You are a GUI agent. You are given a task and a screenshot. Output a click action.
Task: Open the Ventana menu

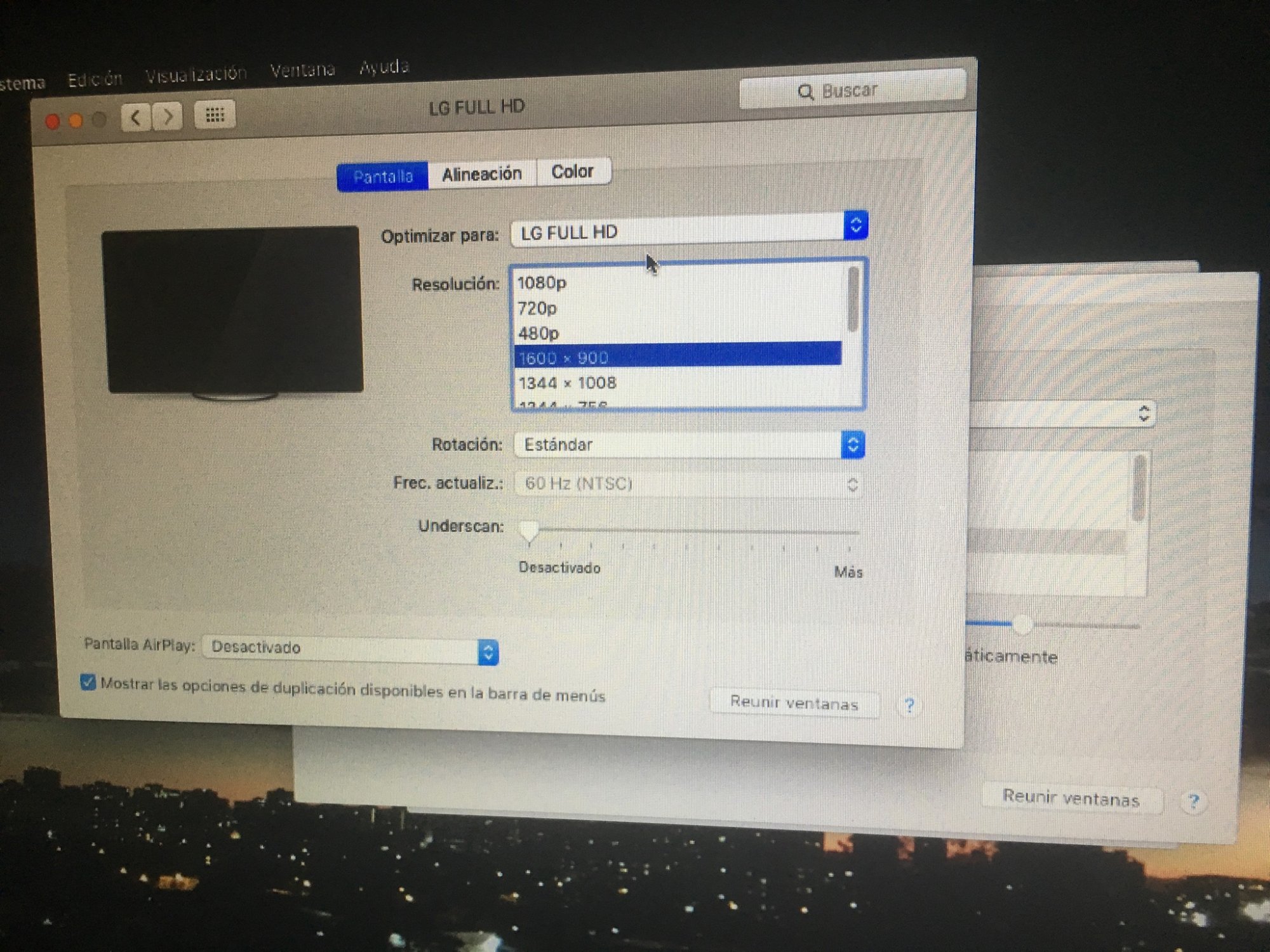(302, 69)
